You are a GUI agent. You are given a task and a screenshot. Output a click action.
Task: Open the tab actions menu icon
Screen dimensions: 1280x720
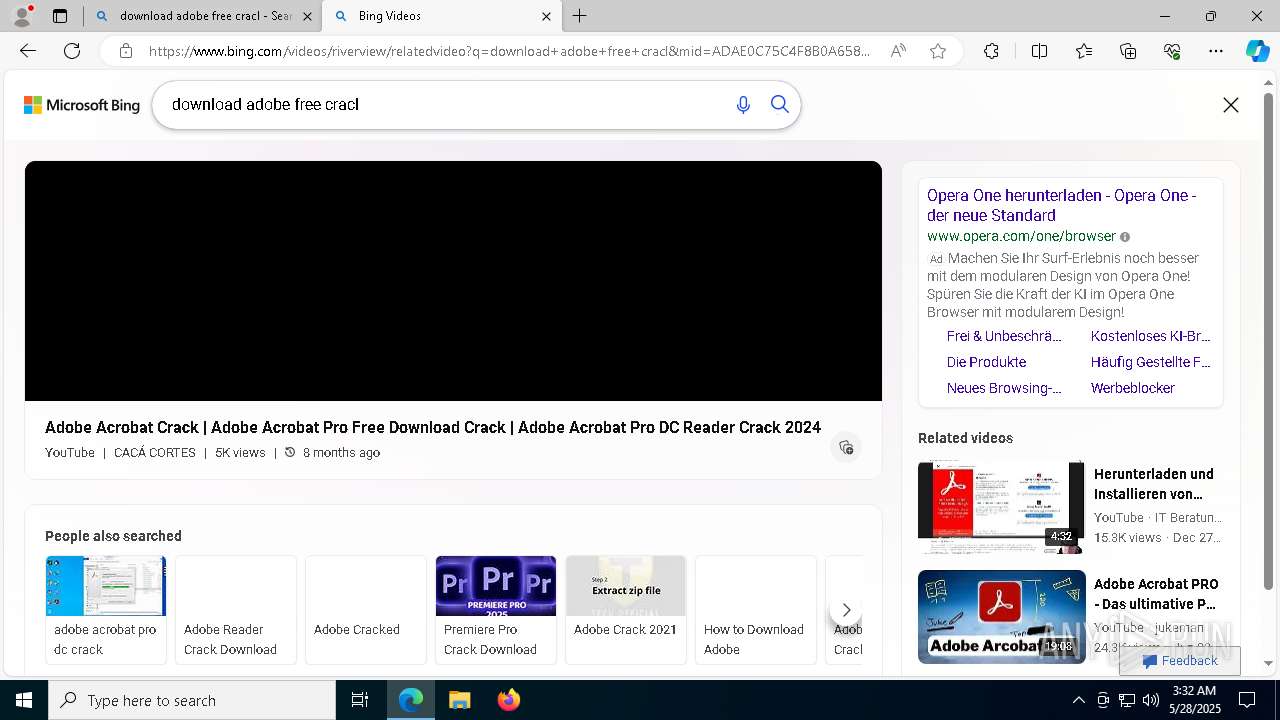tap(60, 16)
